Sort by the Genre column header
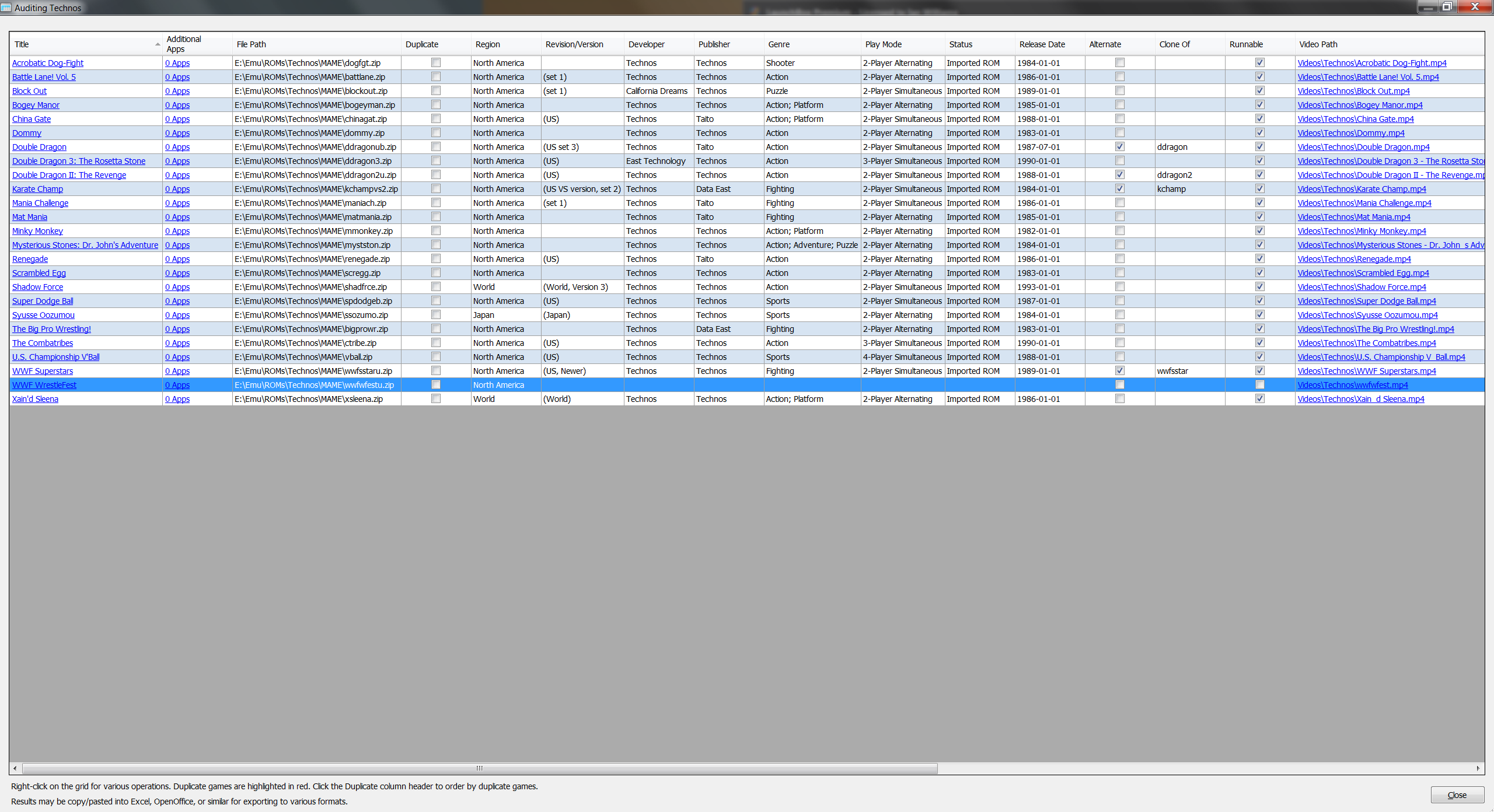The width and height of the screenshot is (1494, 812). pos(812,44)
